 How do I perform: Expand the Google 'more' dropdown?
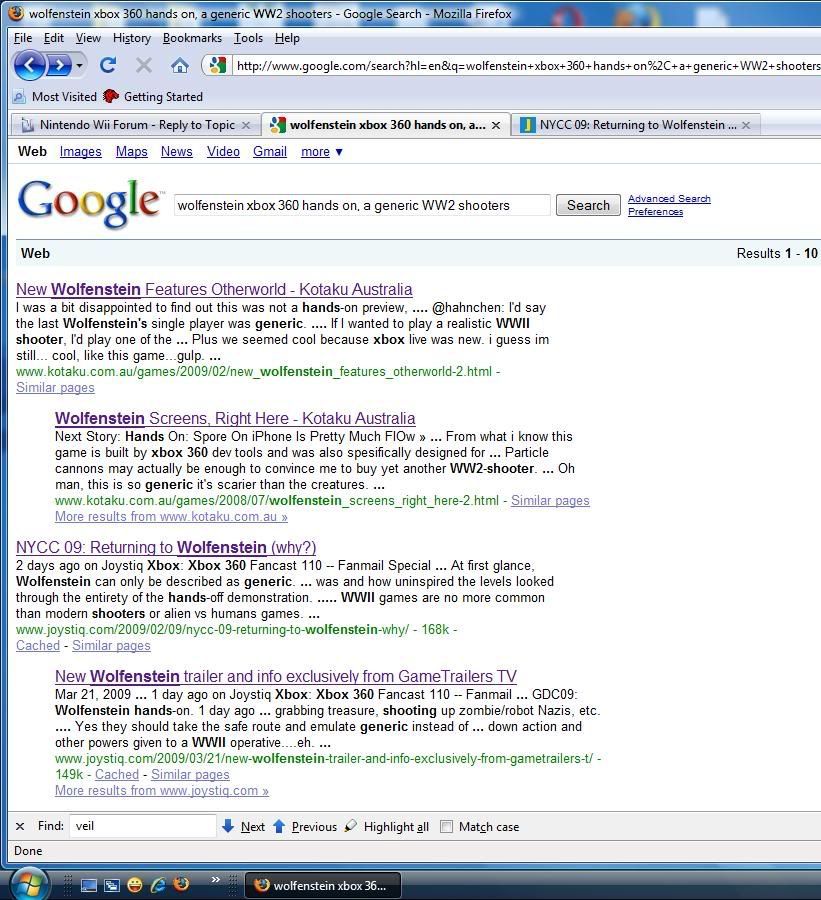pyautogui.click(x=322, y=152)
